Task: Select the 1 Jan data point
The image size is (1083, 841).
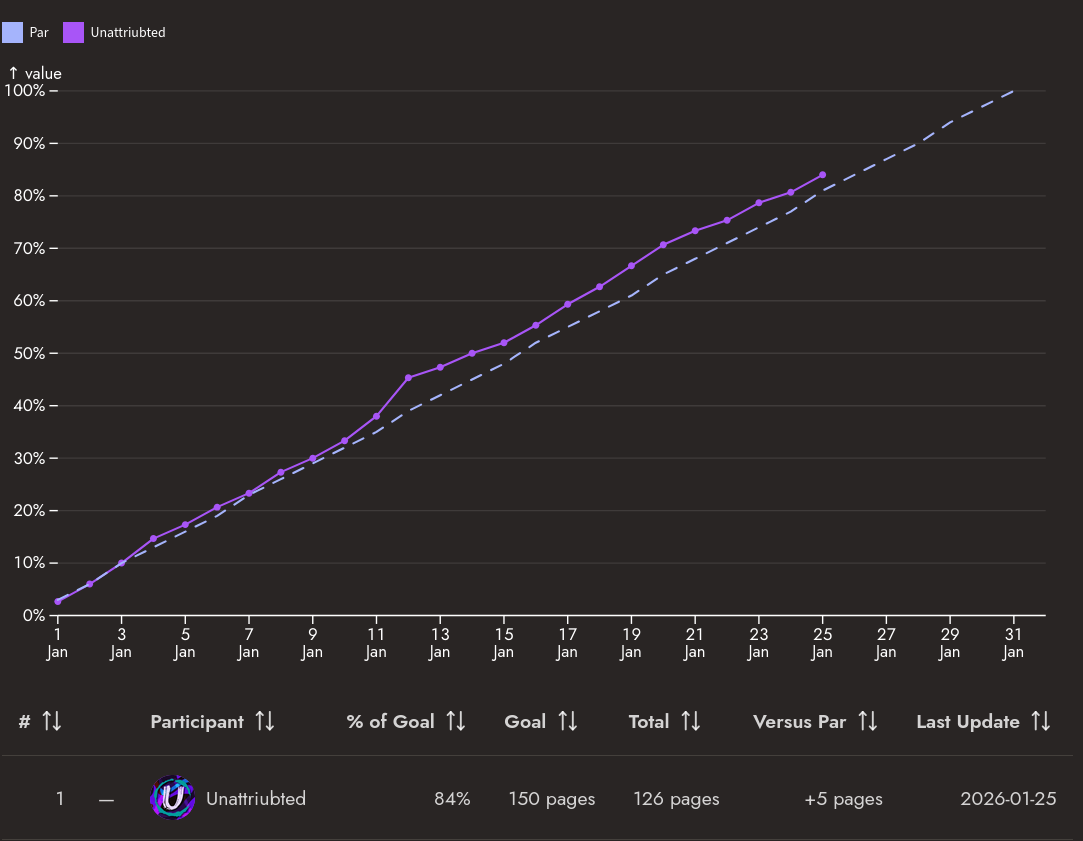Action: click(x=57, y=601)
